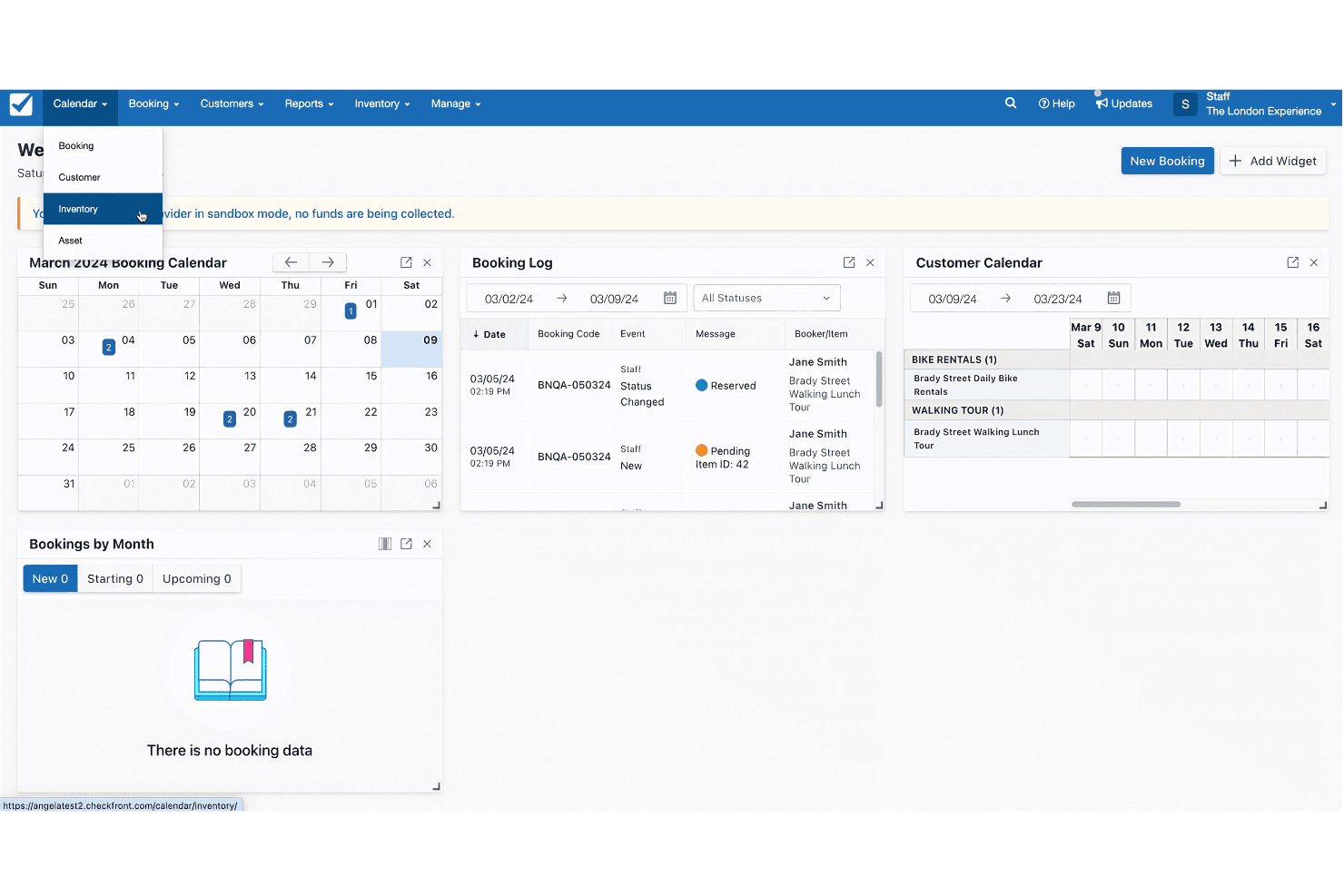
Task: Expand the Reports top menu
Action: pos(309,103)
